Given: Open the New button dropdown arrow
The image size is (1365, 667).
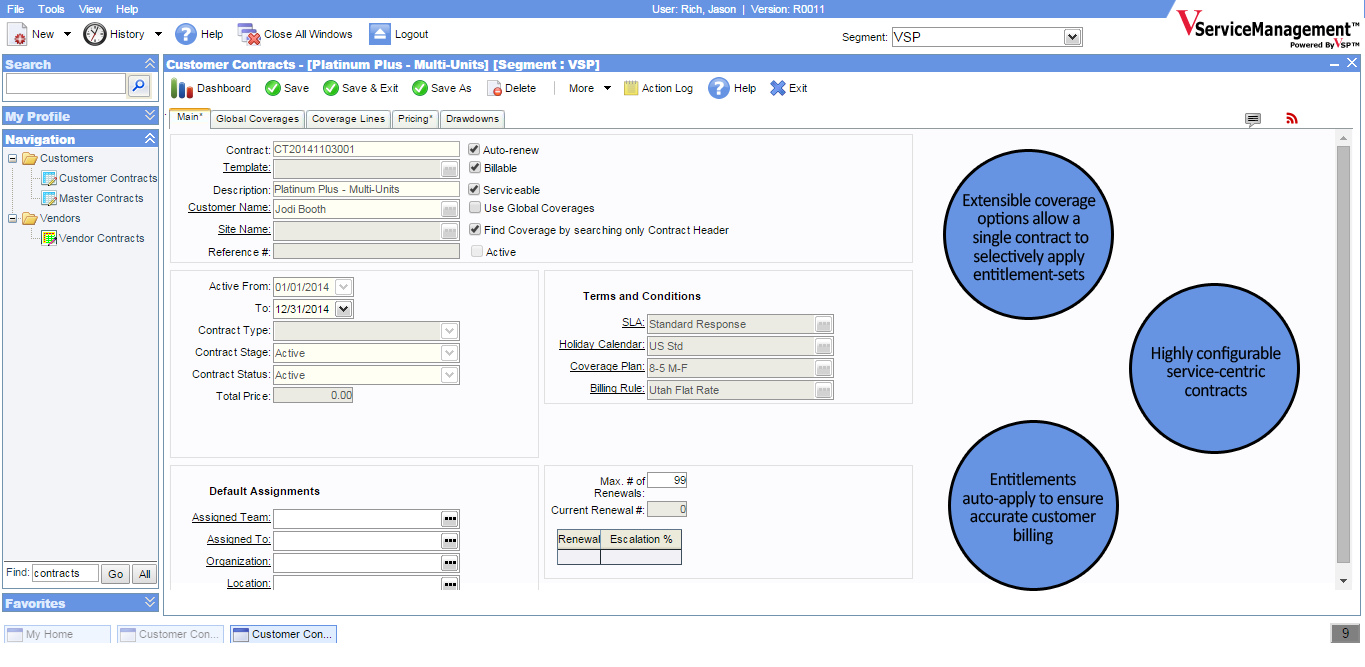Looking at the screenshot, I should click(x=67, y=34).
